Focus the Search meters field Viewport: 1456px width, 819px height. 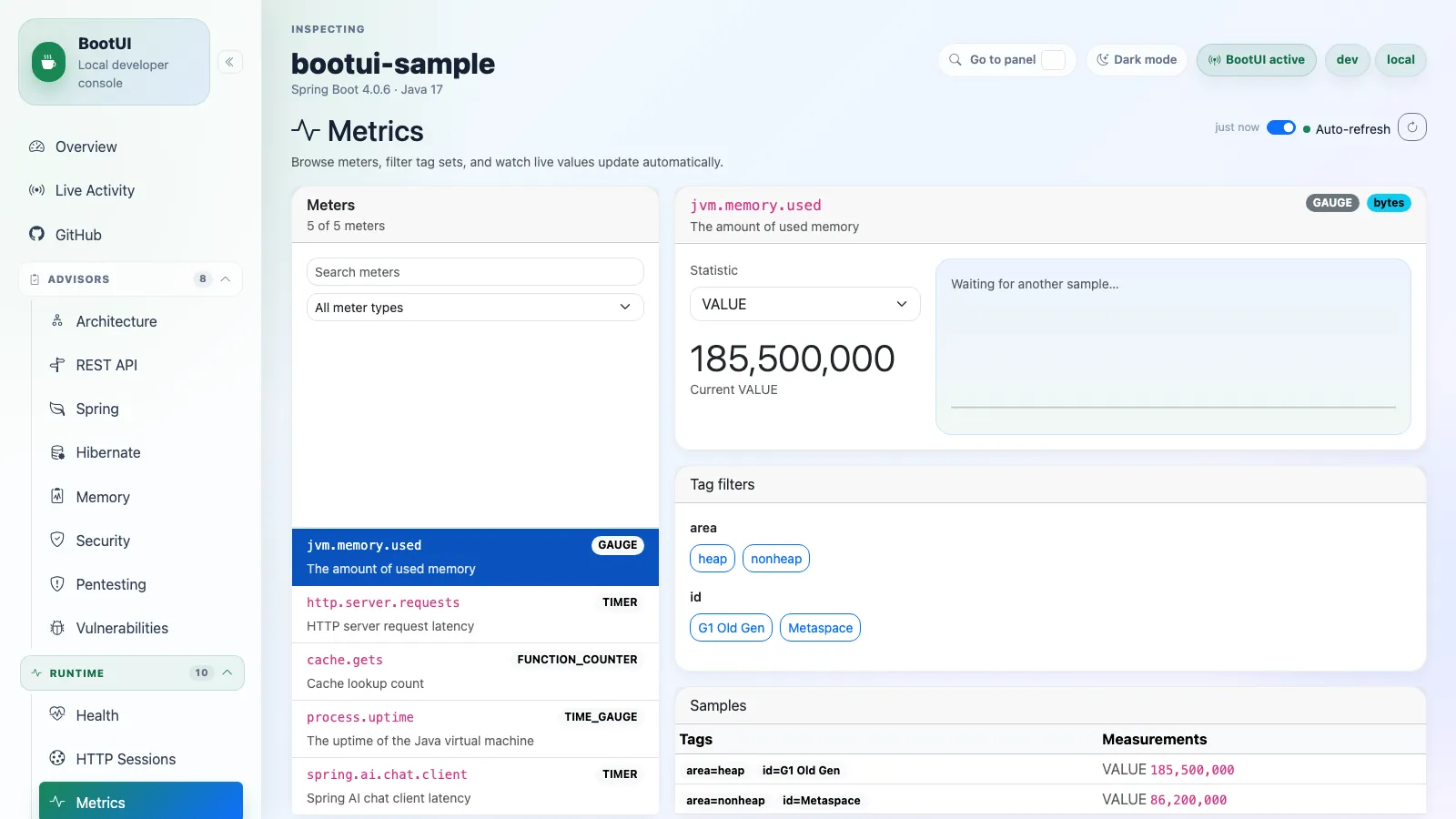tap(475, 272)
